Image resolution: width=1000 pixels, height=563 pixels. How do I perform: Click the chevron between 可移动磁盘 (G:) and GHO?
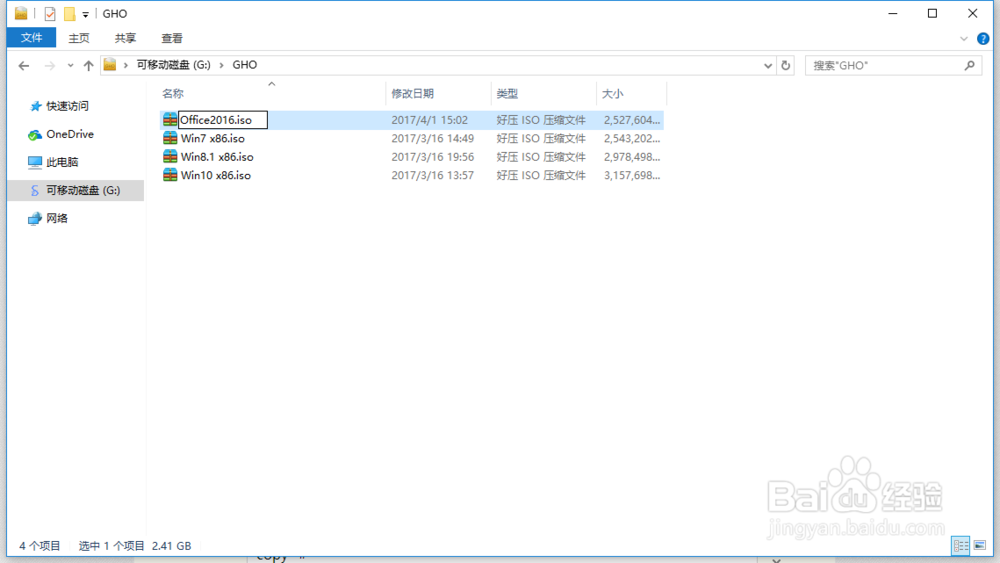(x=221, y=65)
